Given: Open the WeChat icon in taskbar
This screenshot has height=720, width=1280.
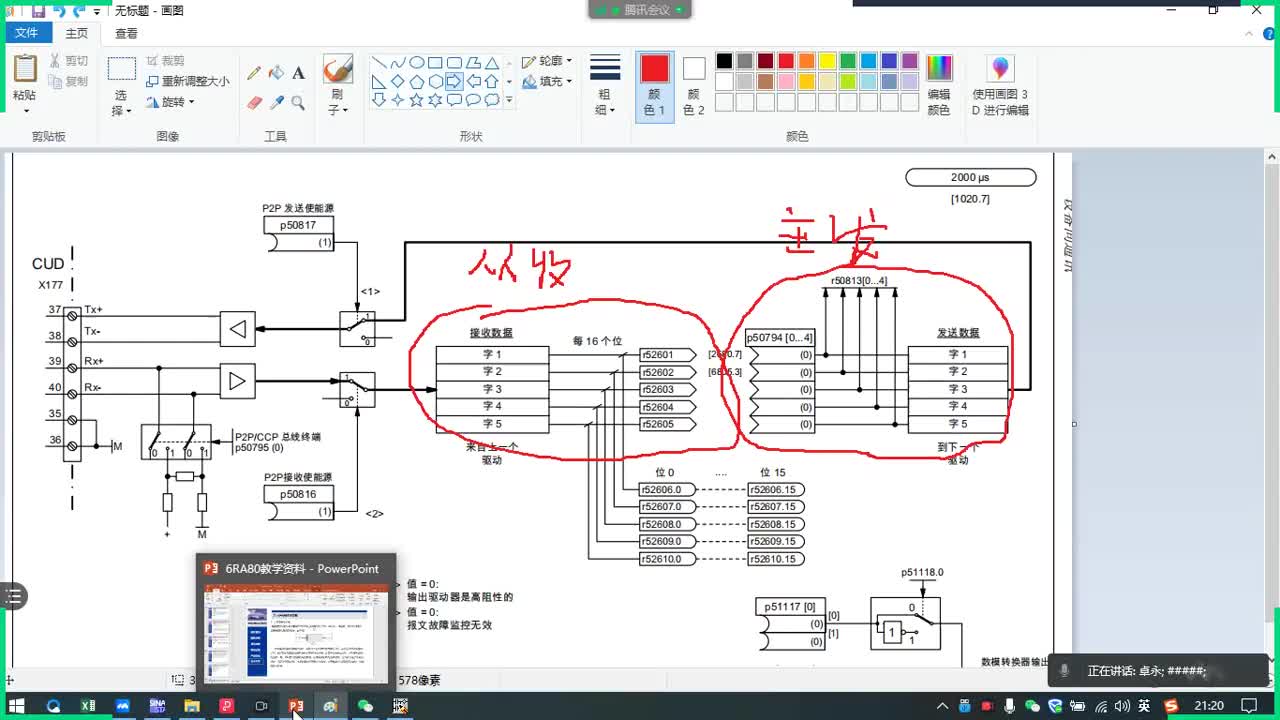Looking at the screenshot, I should pos(365,705).
